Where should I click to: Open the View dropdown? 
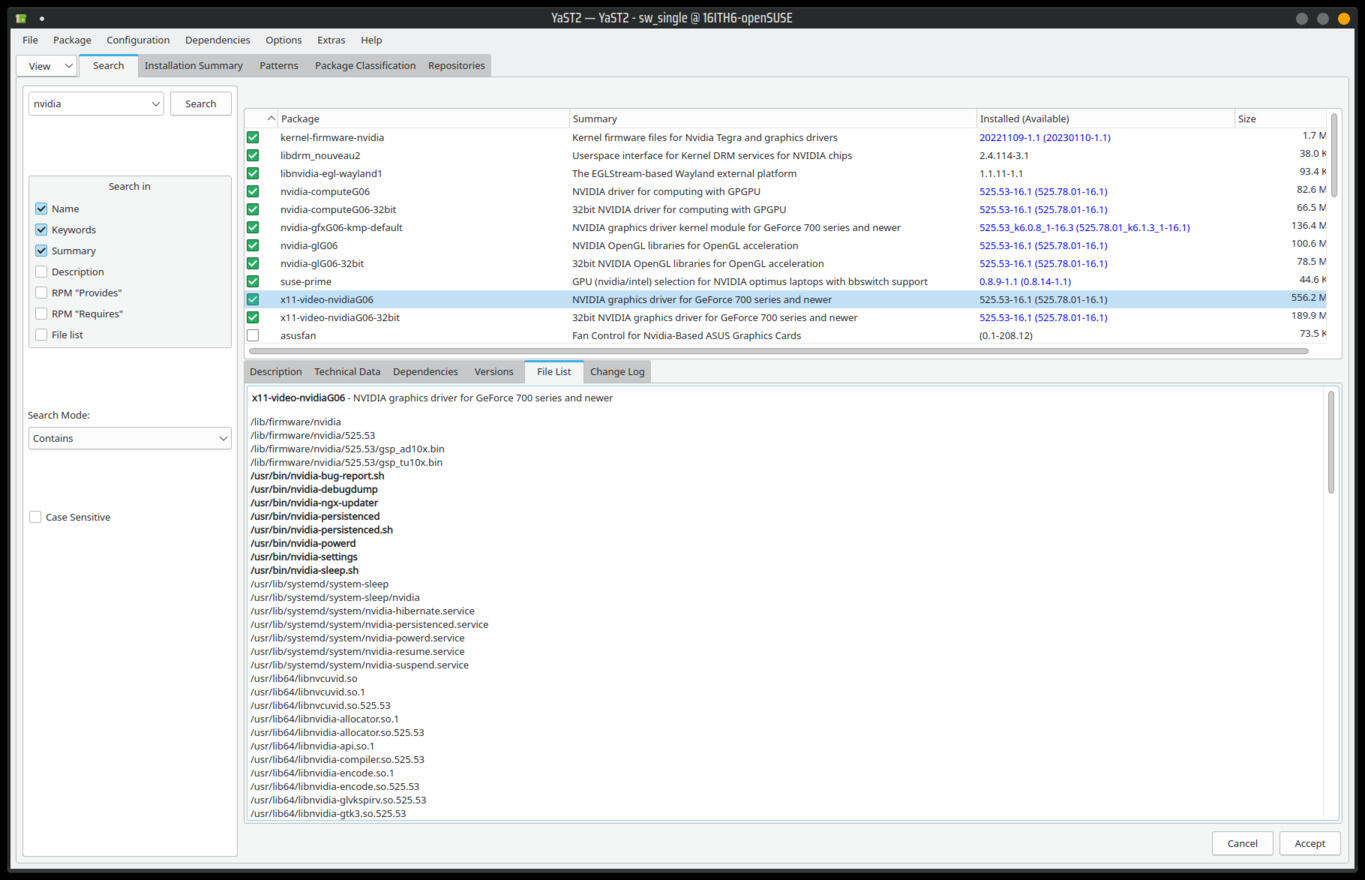click(47, 66)
